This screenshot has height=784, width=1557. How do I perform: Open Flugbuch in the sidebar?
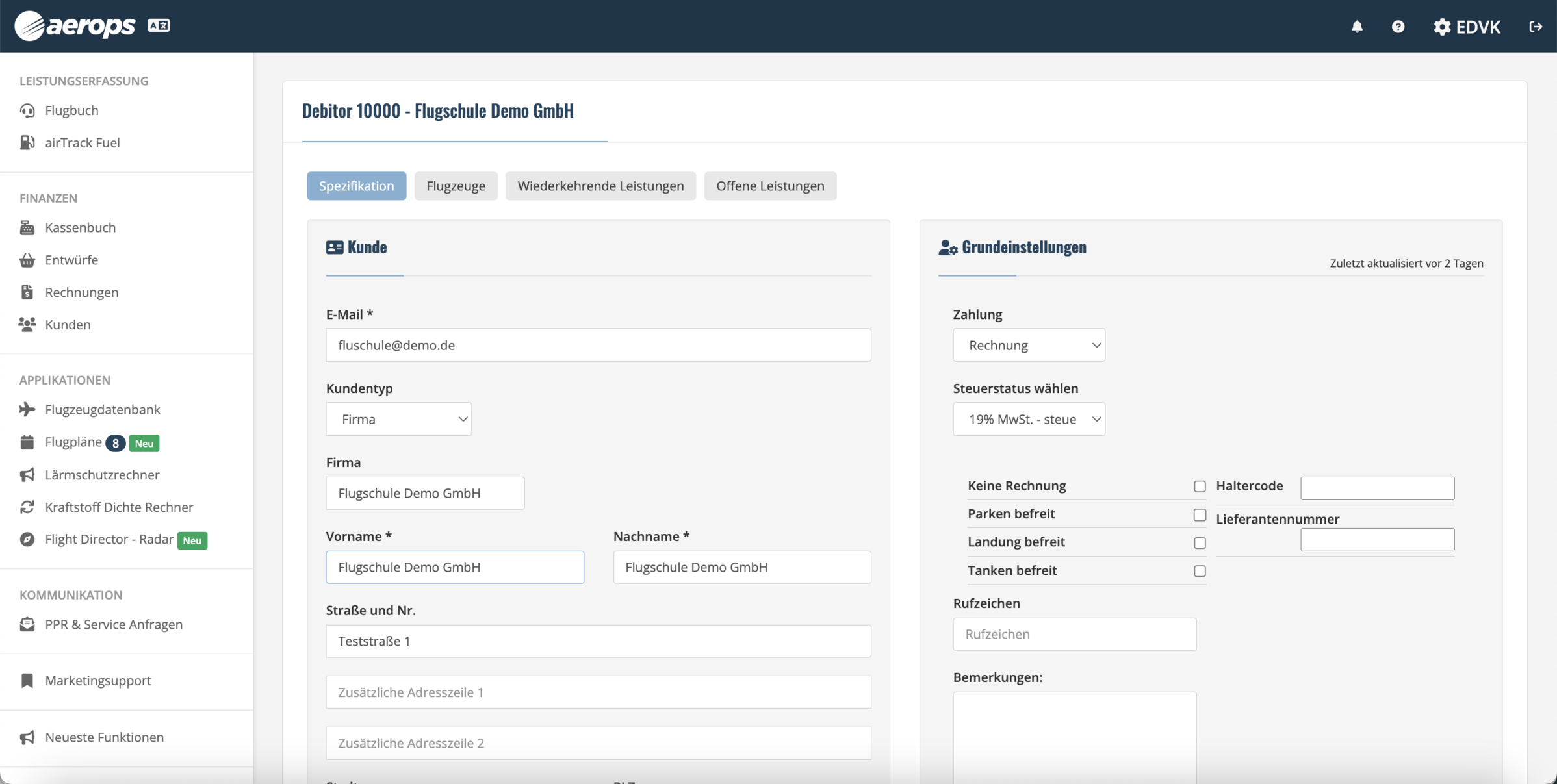[71, 110]
